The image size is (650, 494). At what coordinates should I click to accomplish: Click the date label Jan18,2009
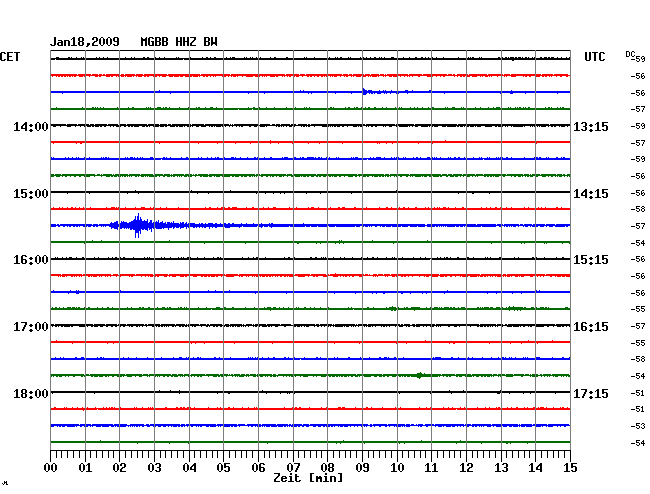[x=85, y=42]
